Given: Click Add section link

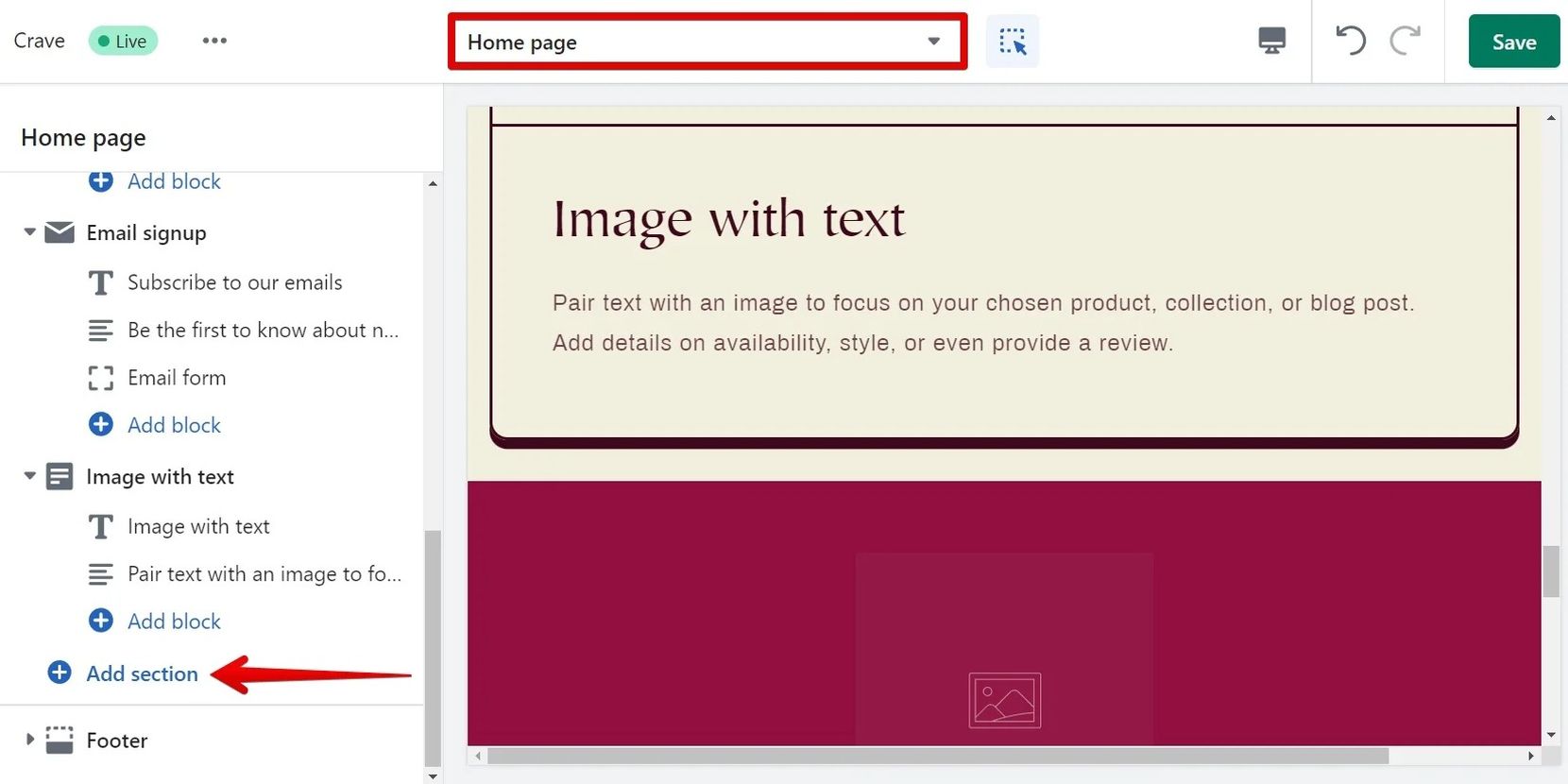Looking at the screenshot, I should 142,673.
